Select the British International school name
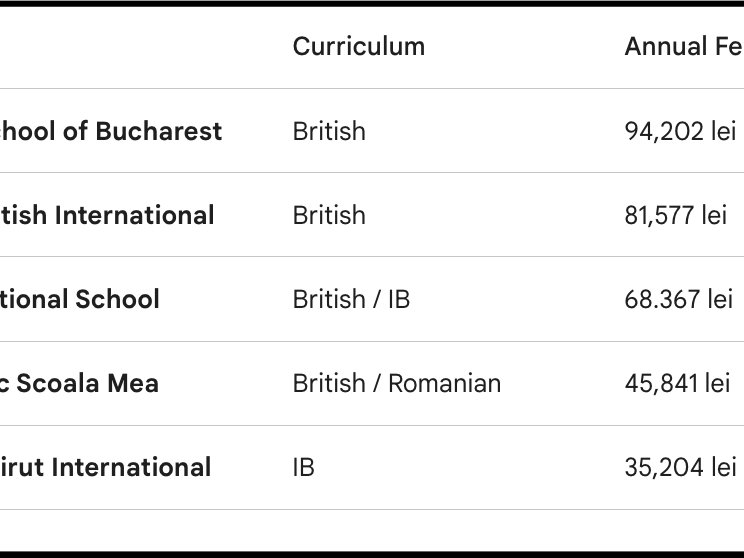 click(x=107, y=215)
